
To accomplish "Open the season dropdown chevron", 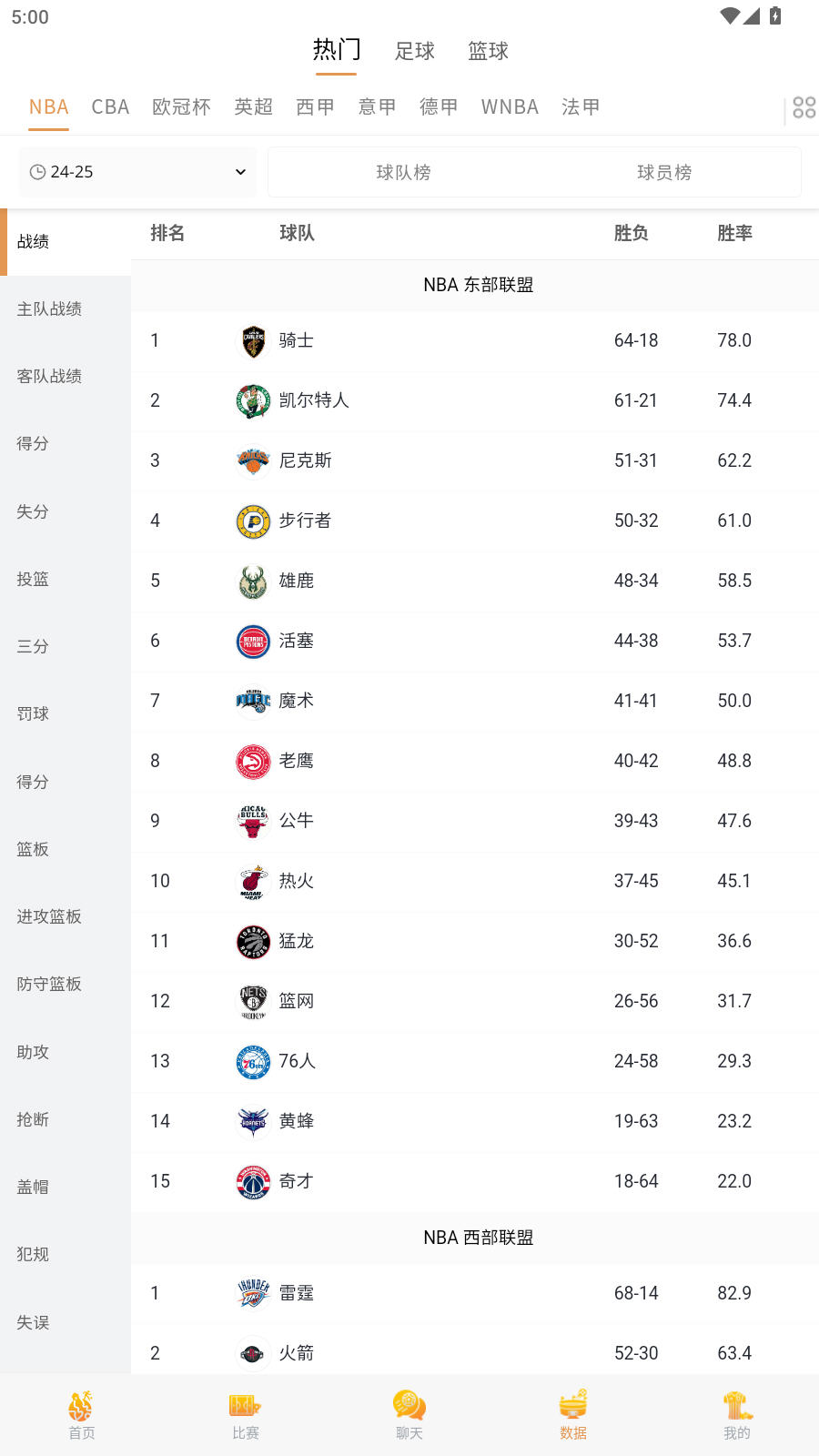I will (239, 171).
